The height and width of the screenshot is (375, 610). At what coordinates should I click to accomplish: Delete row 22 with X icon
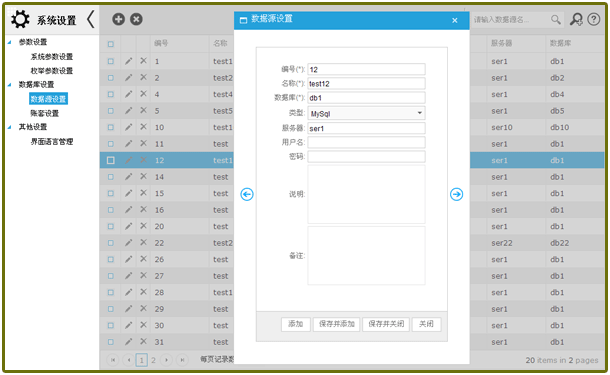(144, 242)
